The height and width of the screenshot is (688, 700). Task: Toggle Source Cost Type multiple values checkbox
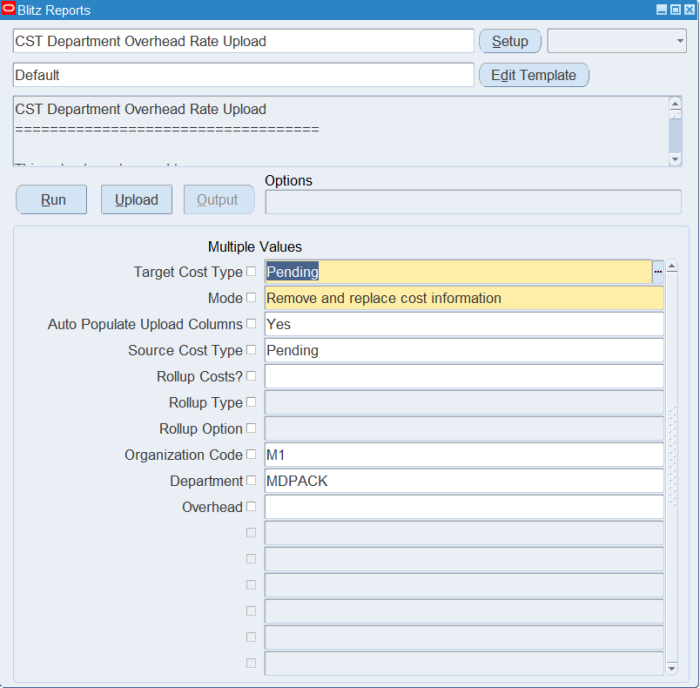(251, 350)
